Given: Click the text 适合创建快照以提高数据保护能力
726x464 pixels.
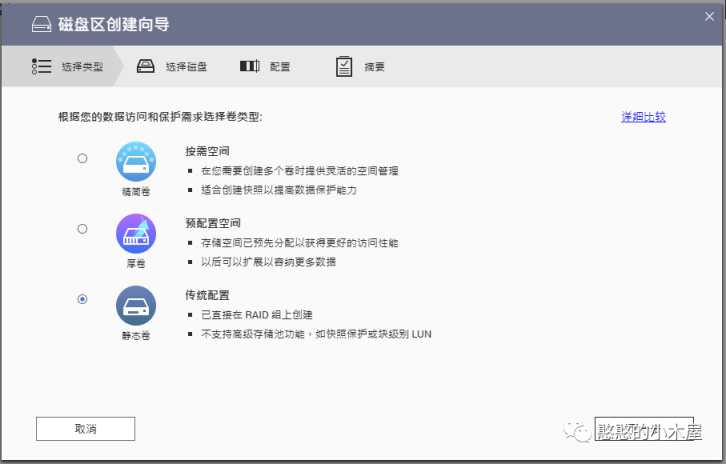Looking at the screenshot, I should point(279,190).
